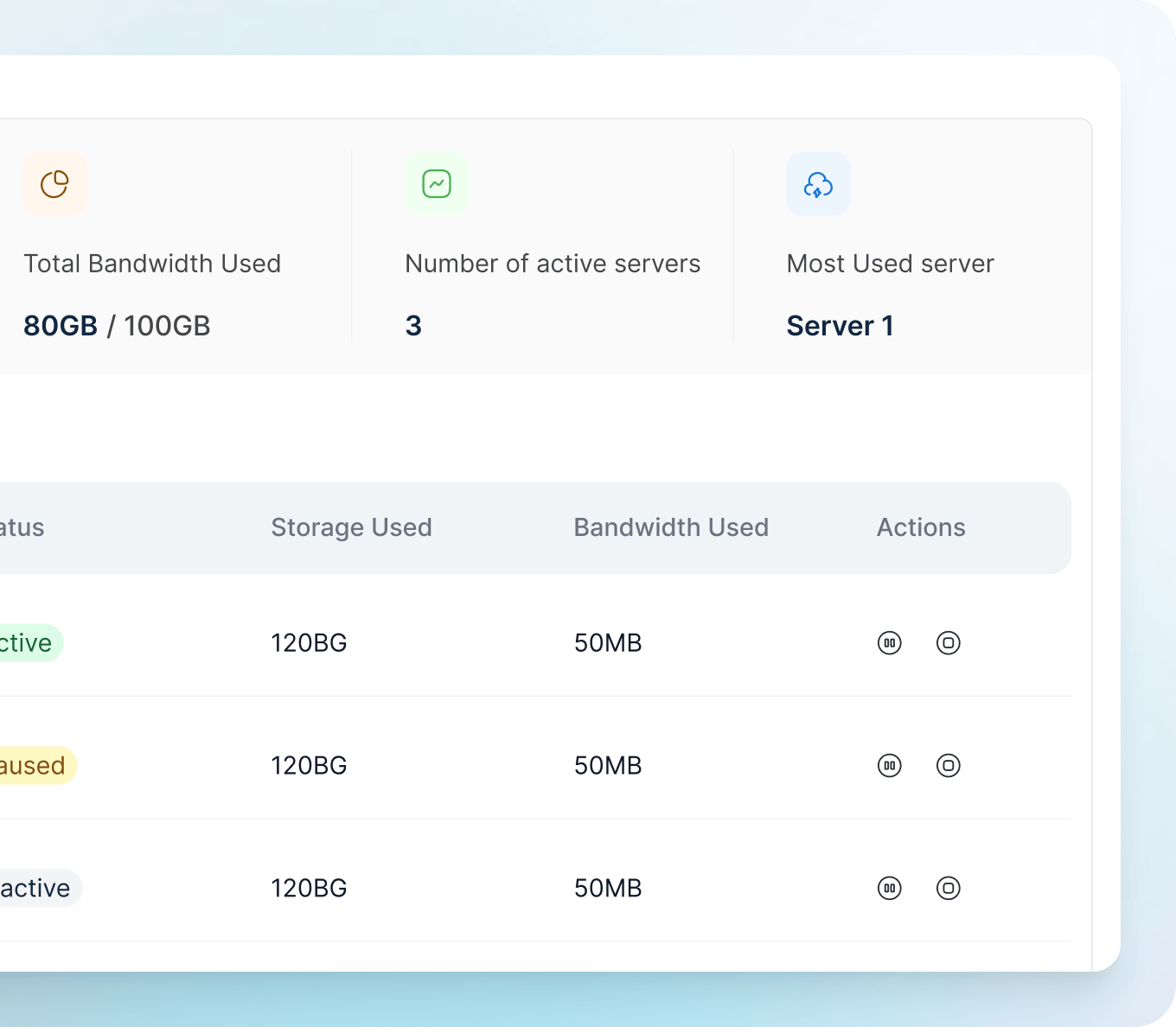Screen dimensions: 1176x1027
Task: Select the yellow Paused status badge
Action: tap(35, 766)
